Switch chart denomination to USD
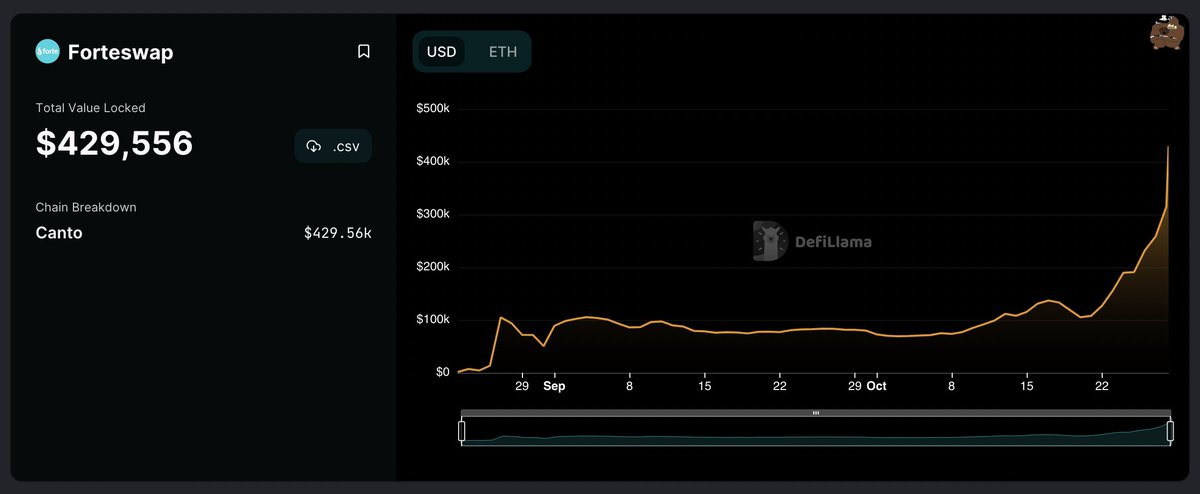Screen dimensions: 1200x494 (441, 52)
